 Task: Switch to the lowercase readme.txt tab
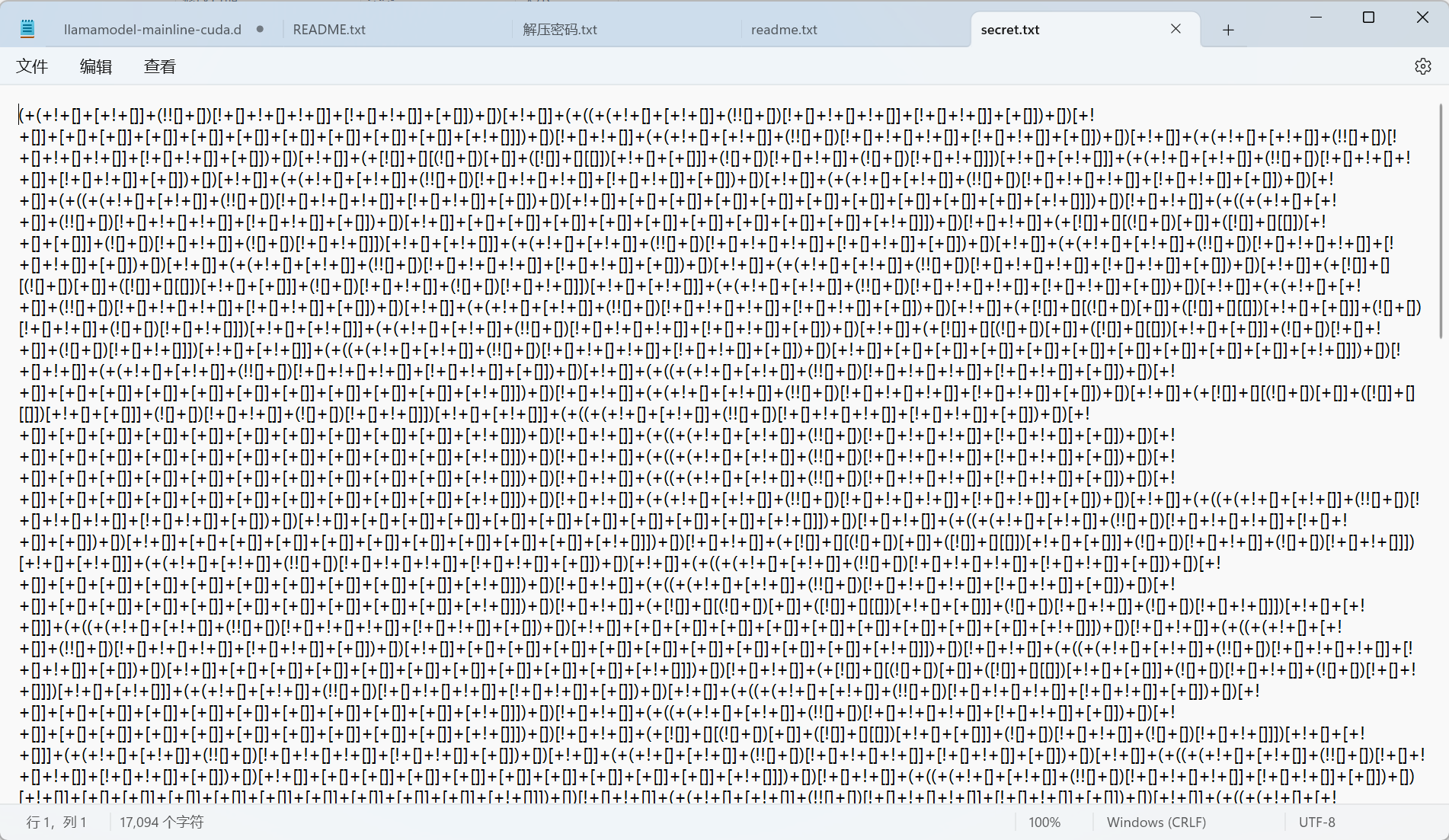click(x=784, y=30)
